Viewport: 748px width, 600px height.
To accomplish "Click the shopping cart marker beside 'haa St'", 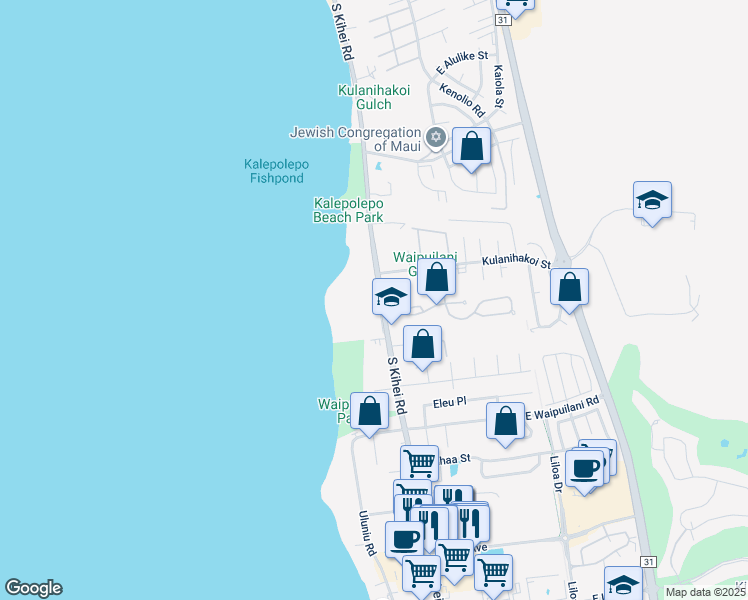I will [x=419, y=463].
